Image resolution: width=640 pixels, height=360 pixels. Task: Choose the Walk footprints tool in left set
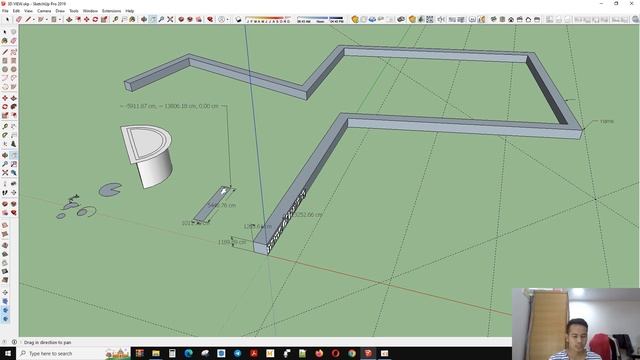pyautogui.click(x=5, y=193)
